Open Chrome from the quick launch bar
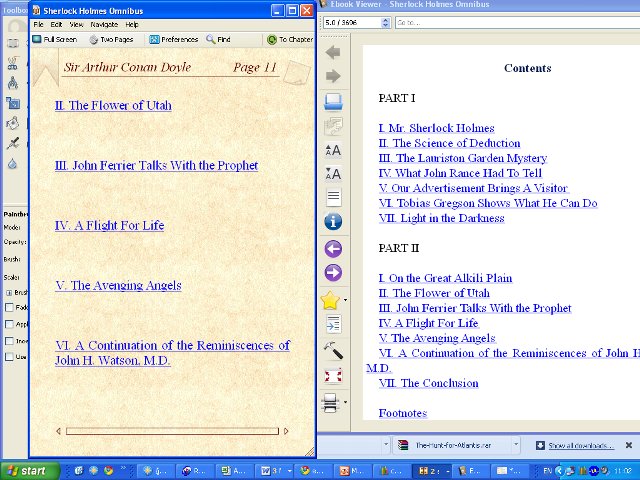The image size is (640, 480). tap(109, 471)
